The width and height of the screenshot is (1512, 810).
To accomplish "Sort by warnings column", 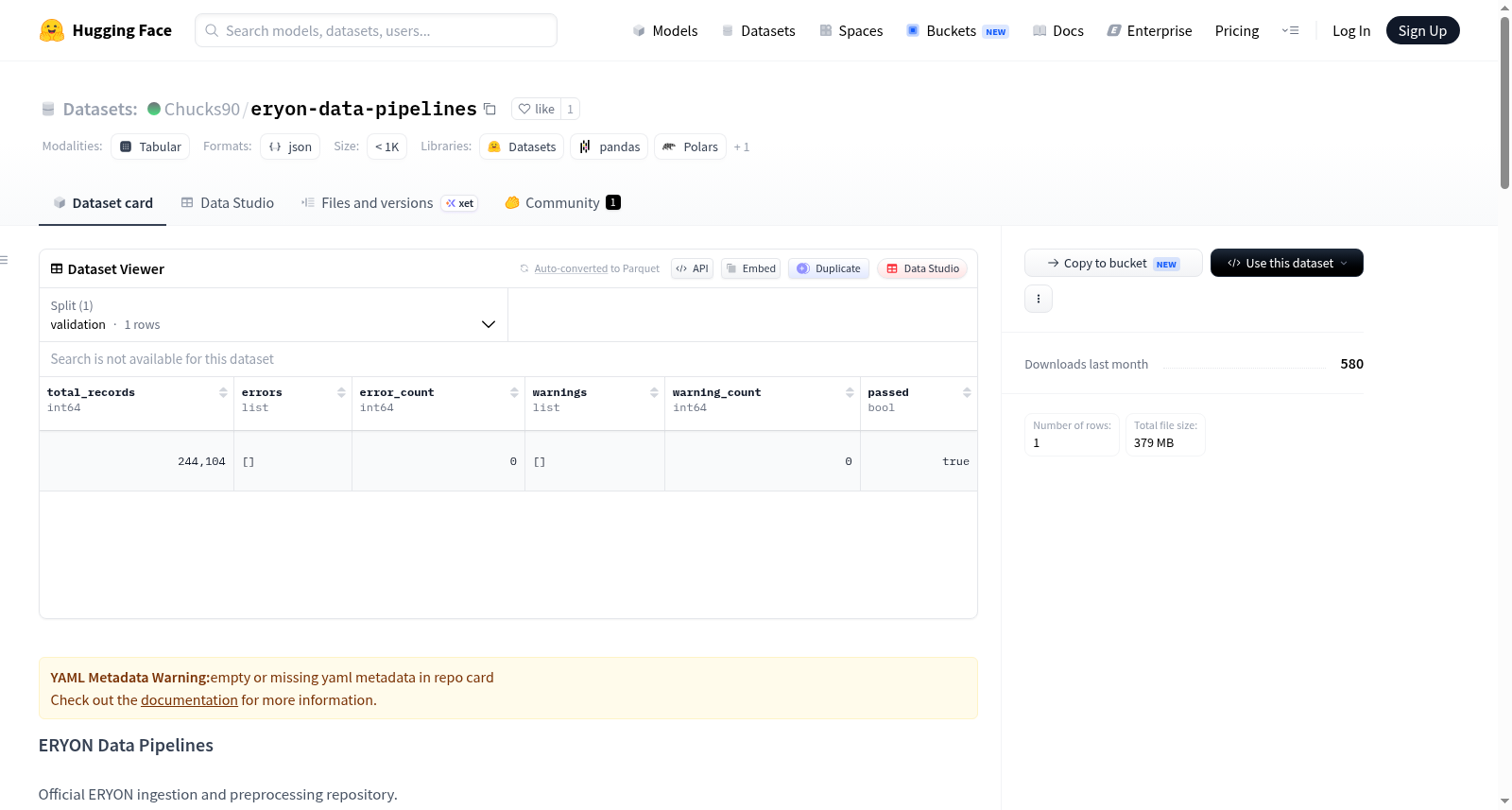I will [654, 392].
